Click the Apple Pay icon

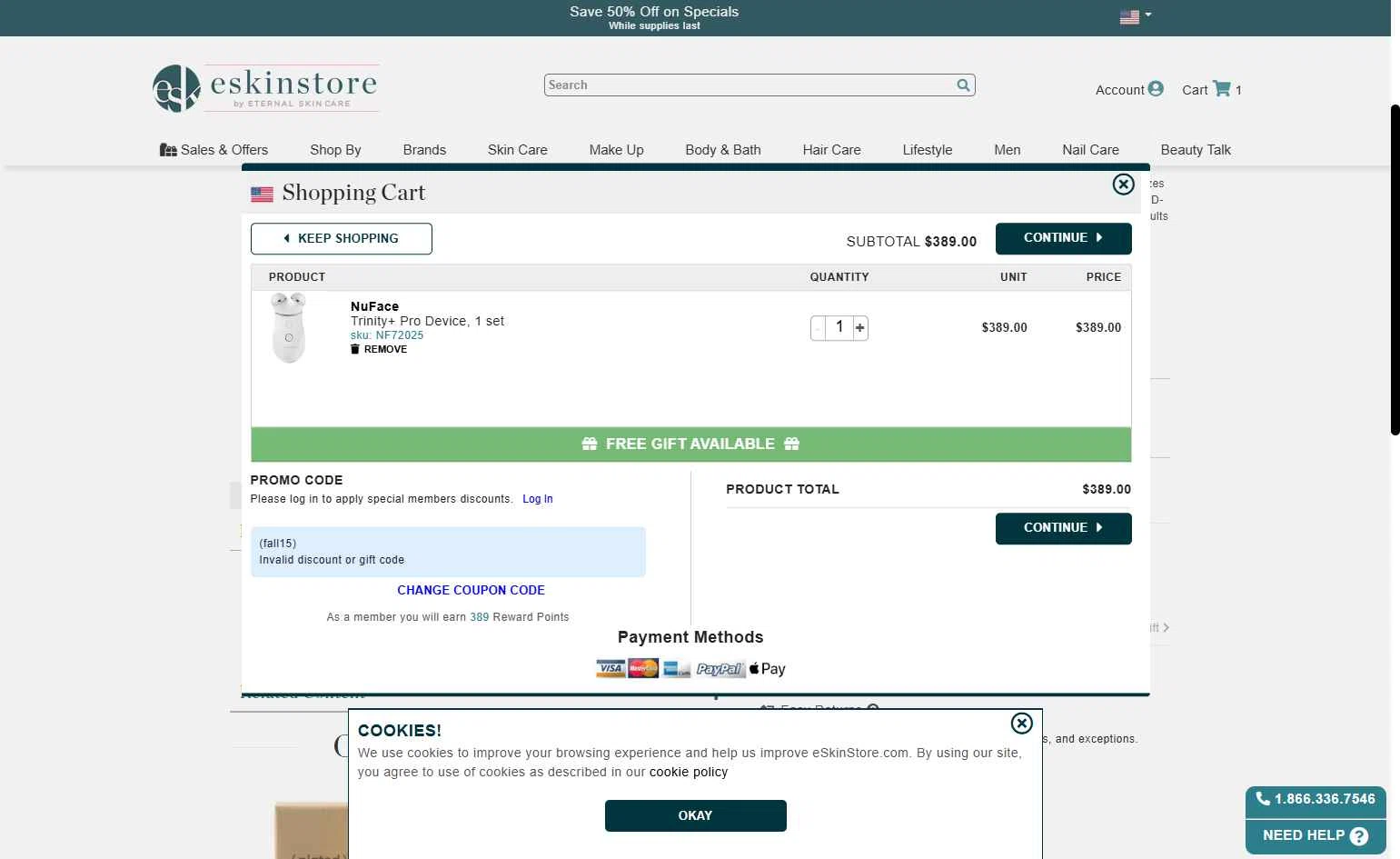(768, 669)
